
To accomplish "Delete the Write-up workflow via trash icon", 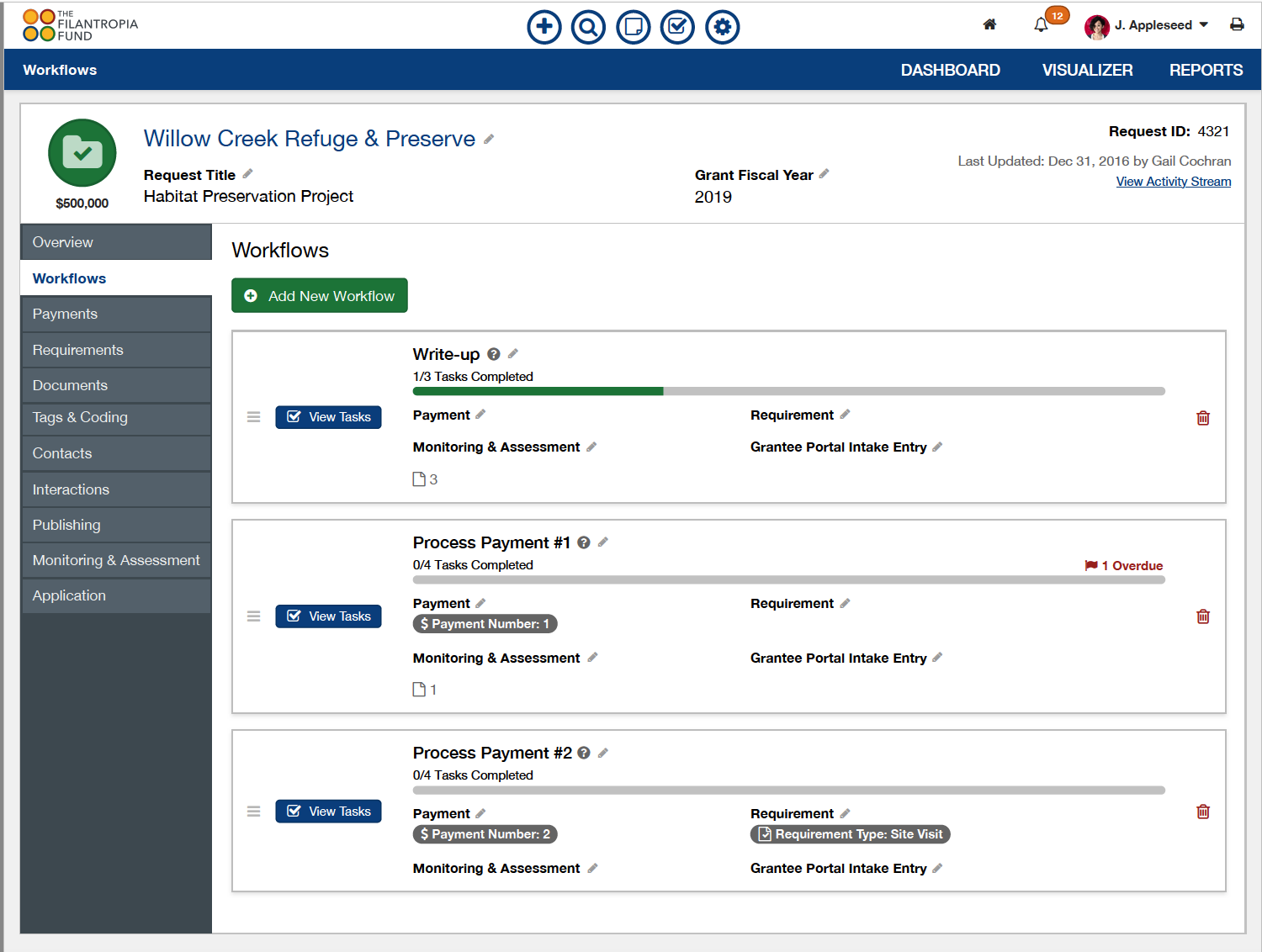I will pos(1202,417).
